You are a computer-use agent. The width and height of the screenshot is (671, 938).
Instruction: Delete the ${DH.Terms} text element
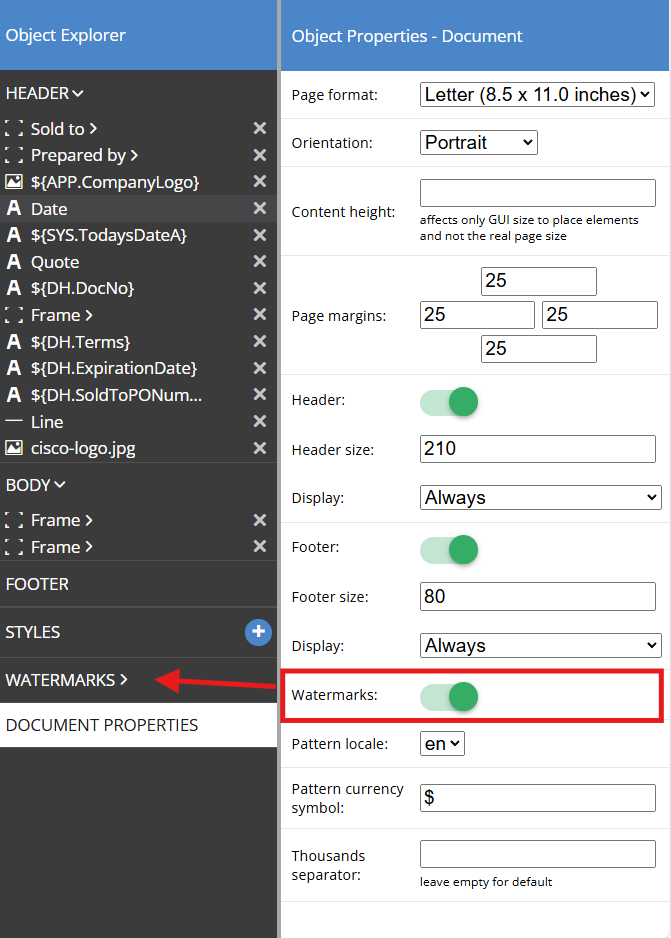point(259,342)
